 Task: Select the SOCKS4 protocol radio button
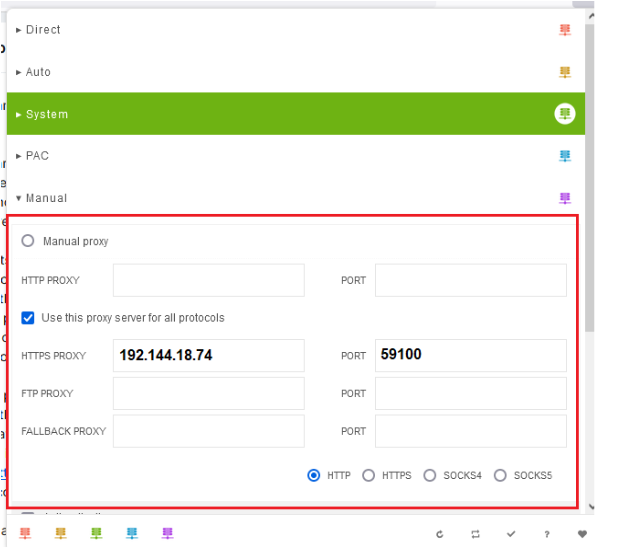430,475
